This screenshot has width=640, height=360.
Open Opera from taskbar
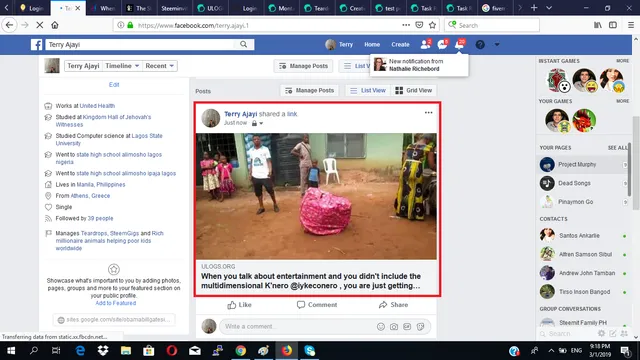coord(172,351)
